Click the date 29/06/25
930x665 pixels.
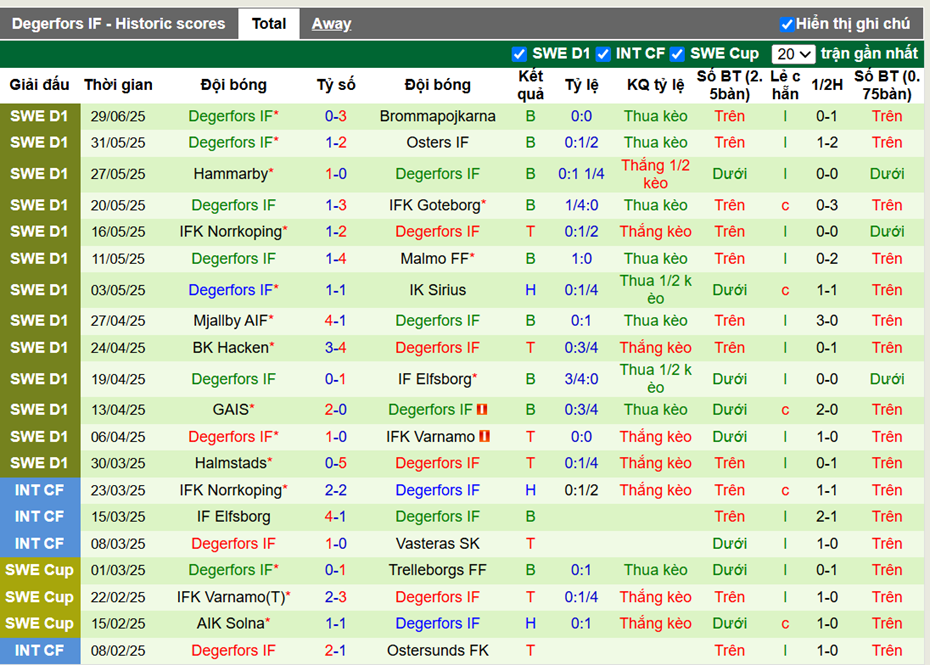coord(118,116)
